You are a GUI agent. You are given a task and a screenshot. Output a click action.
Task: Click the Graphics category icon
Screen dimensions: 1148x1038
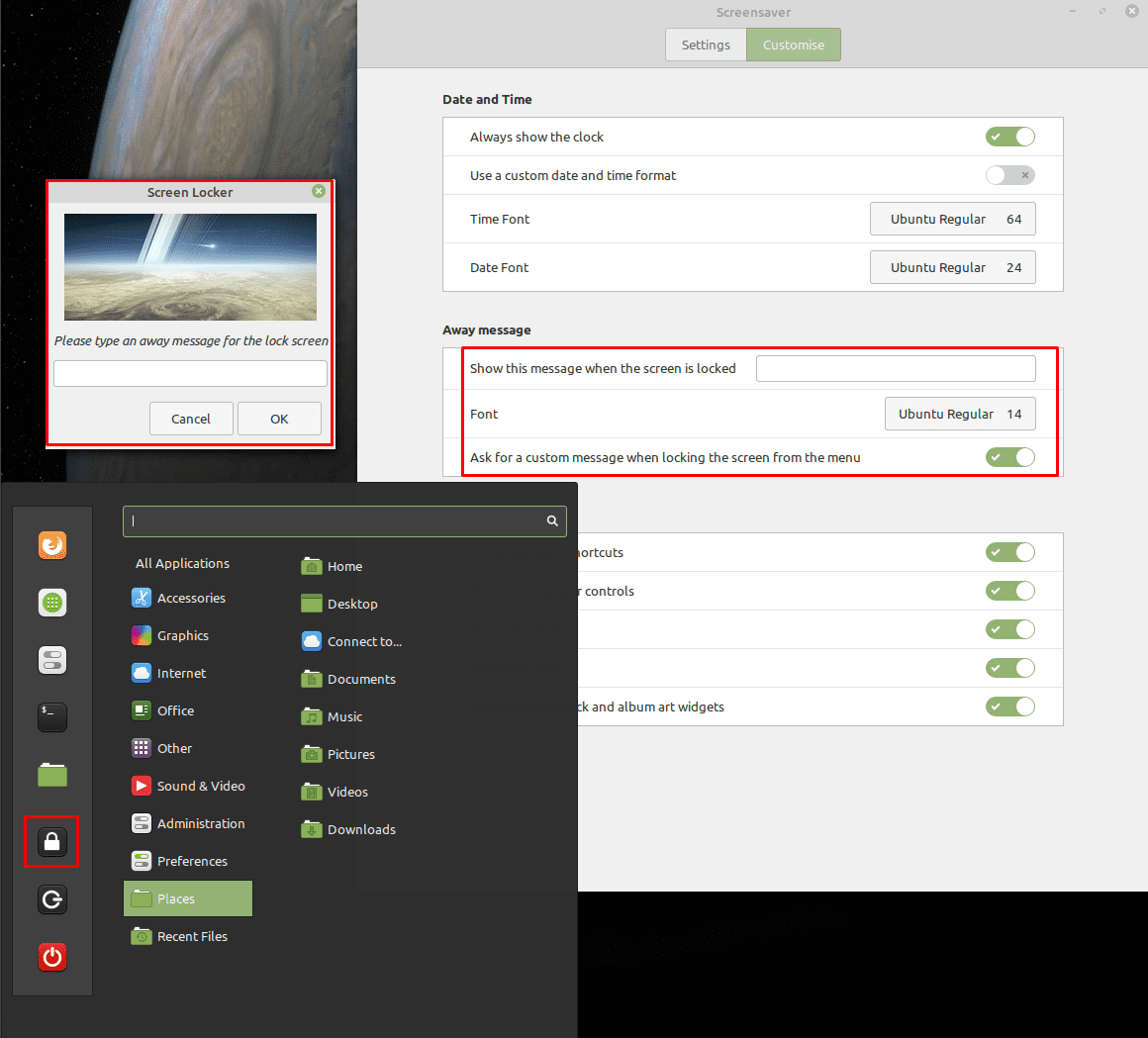pos(142,635)
